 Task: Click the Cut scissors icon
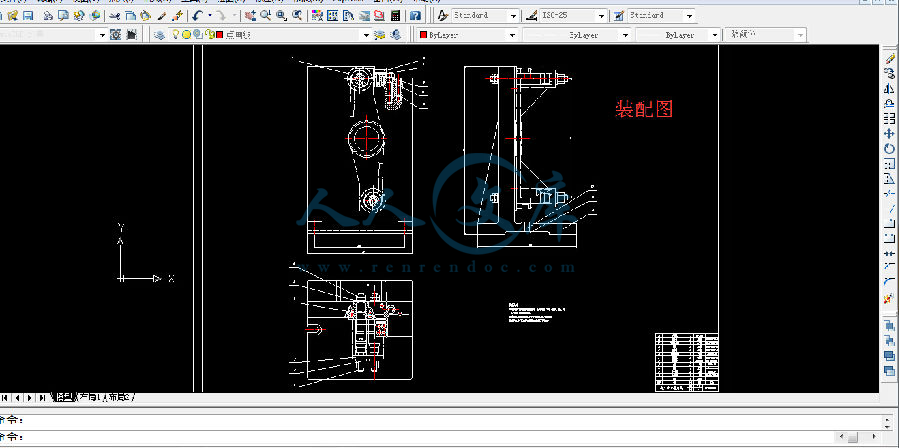[115, 15]
